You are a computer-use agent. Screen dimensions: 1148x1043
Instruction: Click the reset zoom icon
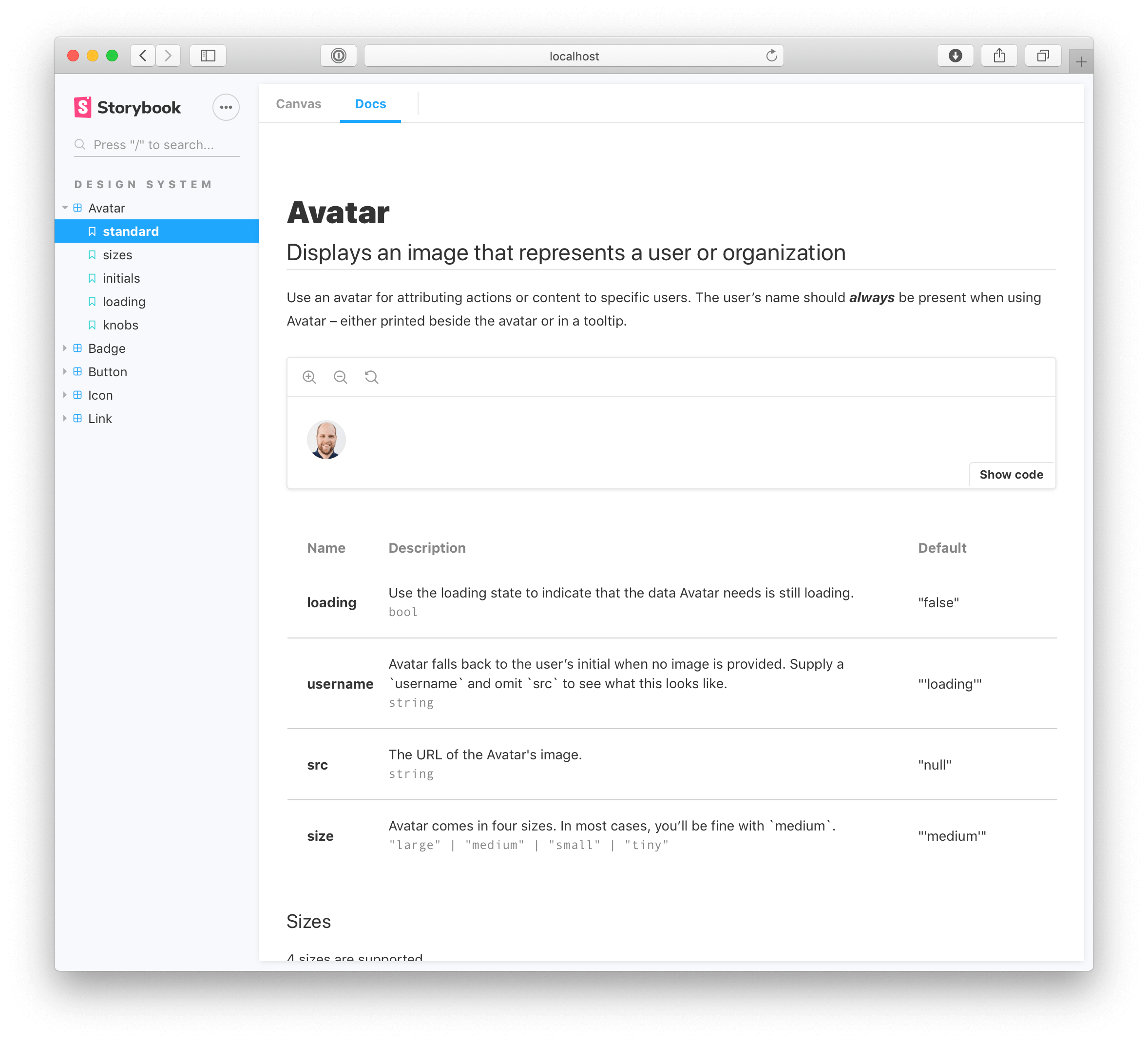pyautogui.click(x=371, y=377)
